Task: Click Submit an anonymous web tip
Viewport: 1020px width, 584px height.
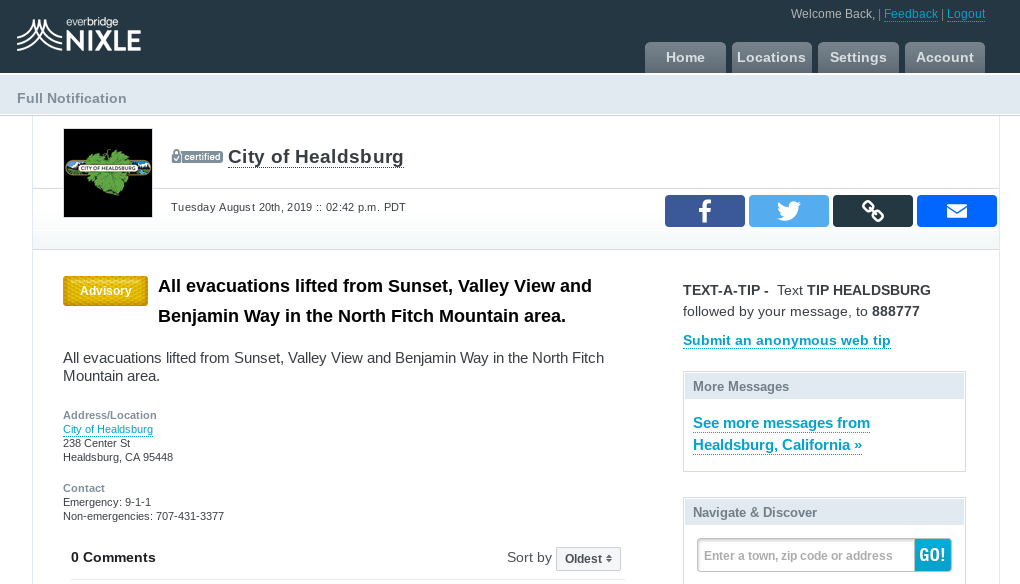Action: (786, 341)
